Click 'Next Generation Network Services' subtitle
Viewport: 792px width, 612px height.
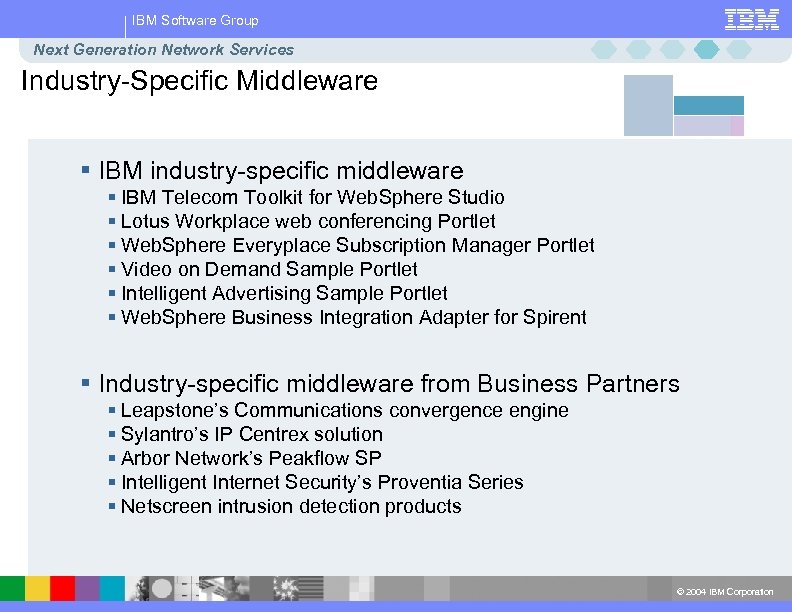tap(163, 49)
